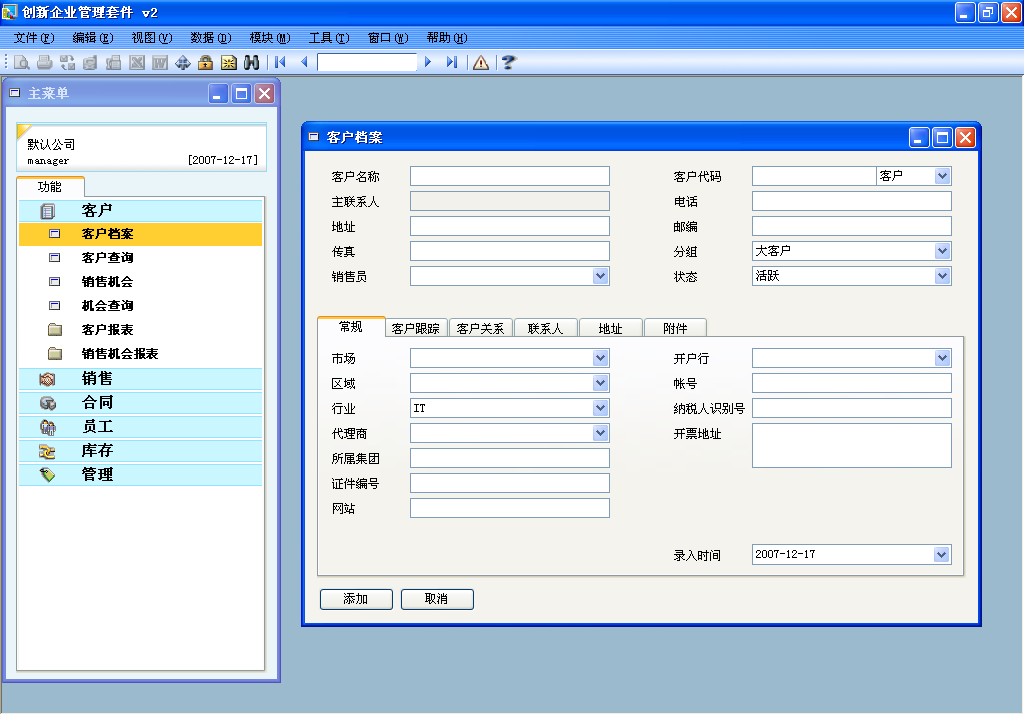Click the four-way arrows toolbar icon
Screen dimensions: 1024x715
click(182, 62)
